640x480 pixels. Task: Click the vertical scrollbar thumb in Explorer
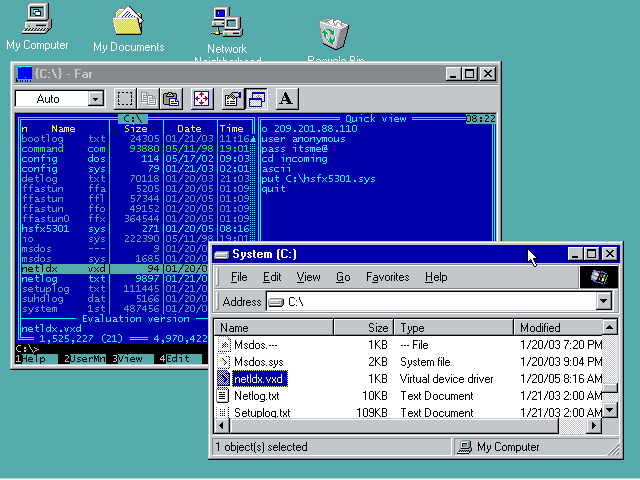[x=610, y=388]
